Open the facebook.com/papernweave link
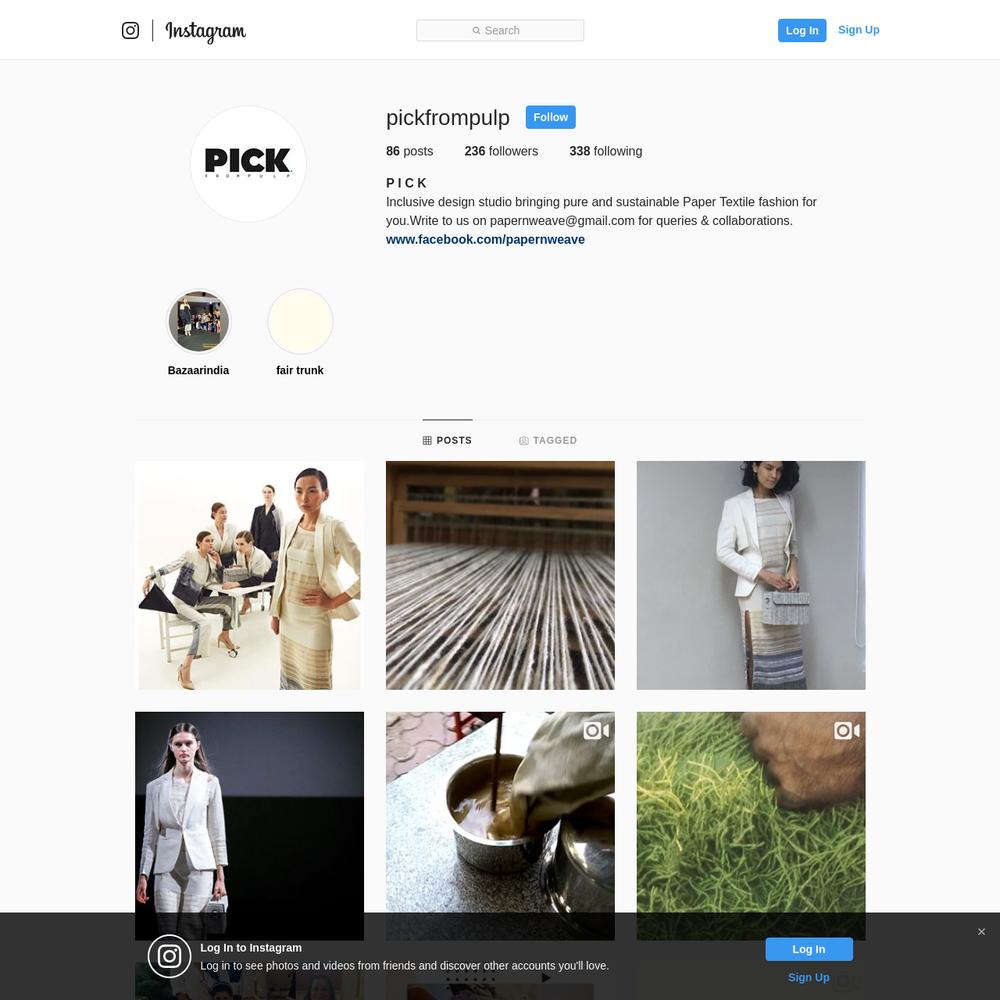 pyautogui.click(x=485, y=239)
